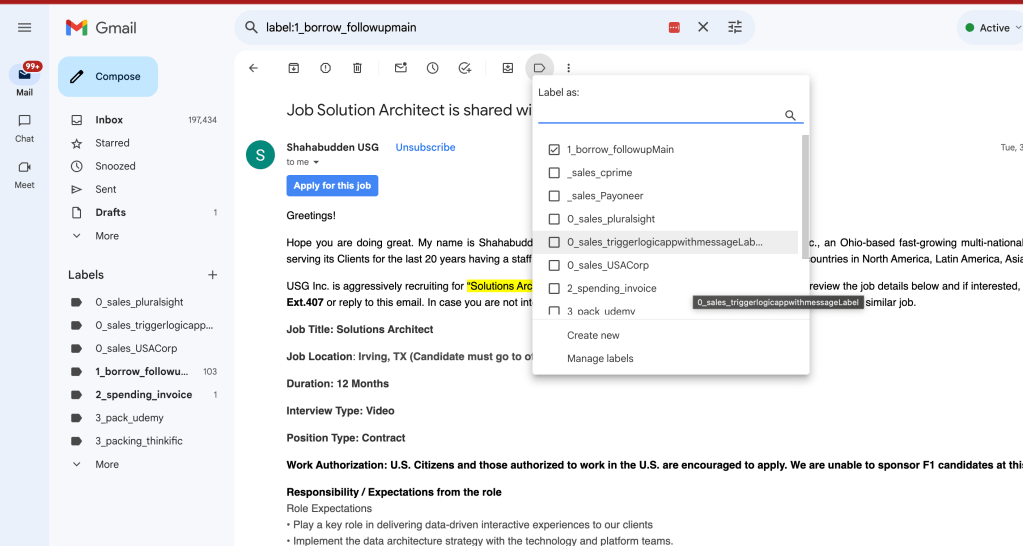Click the search magnifier icon
The image size is (1023, 546).
pos(251,27)
